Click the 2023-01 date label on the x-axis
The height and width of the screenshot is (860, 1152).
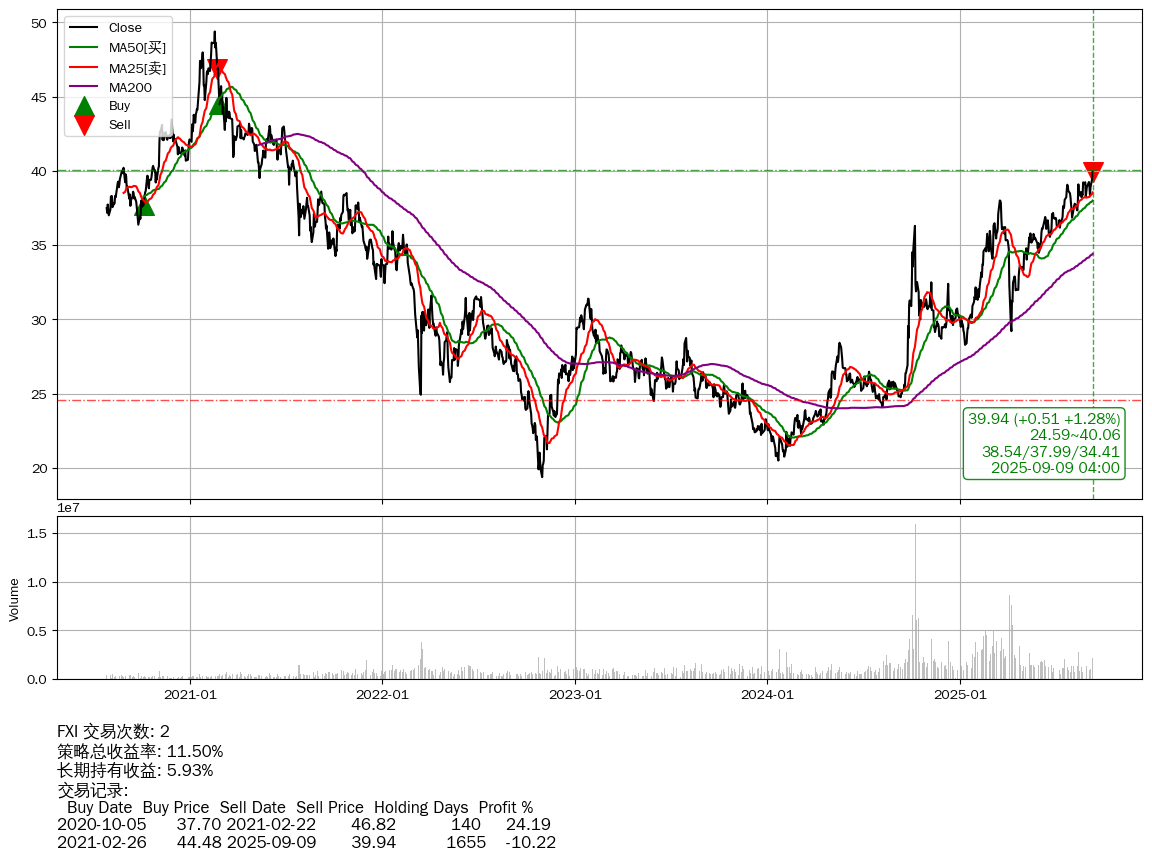pyautogui.click(x=575, y=694)
